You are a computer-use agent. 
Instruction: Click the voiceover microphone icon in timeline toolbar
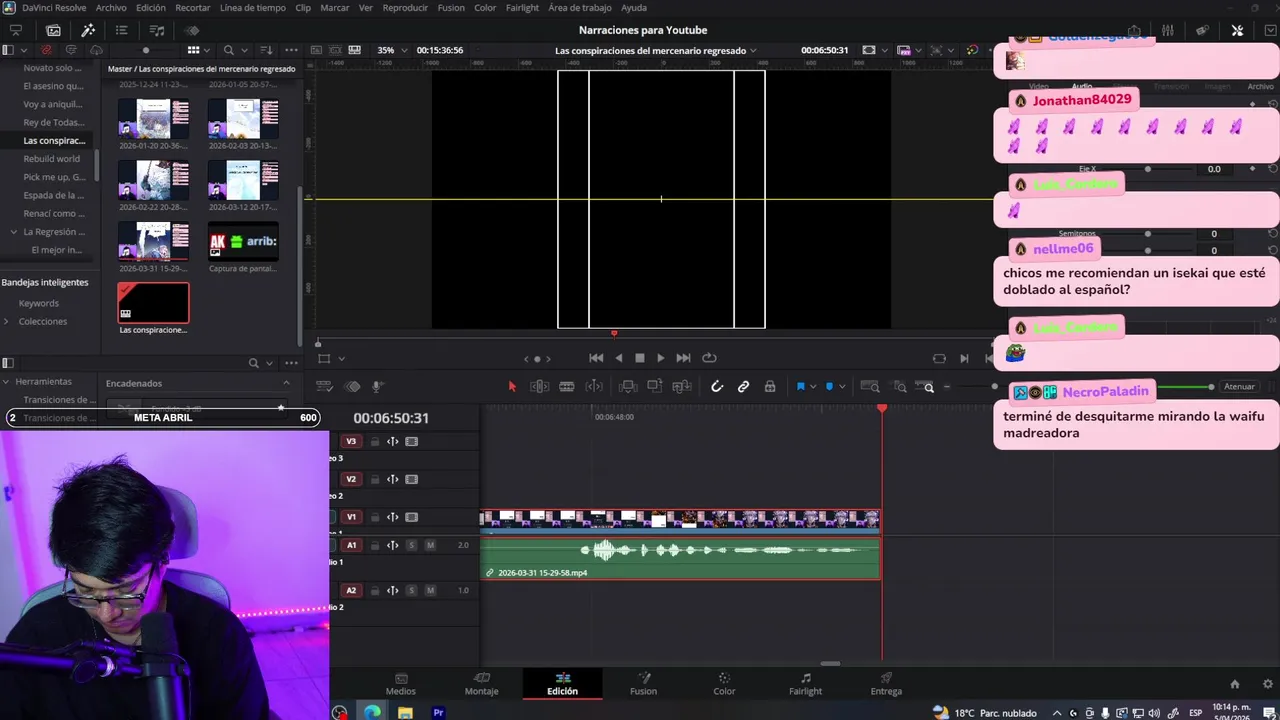tap(378, 386)
